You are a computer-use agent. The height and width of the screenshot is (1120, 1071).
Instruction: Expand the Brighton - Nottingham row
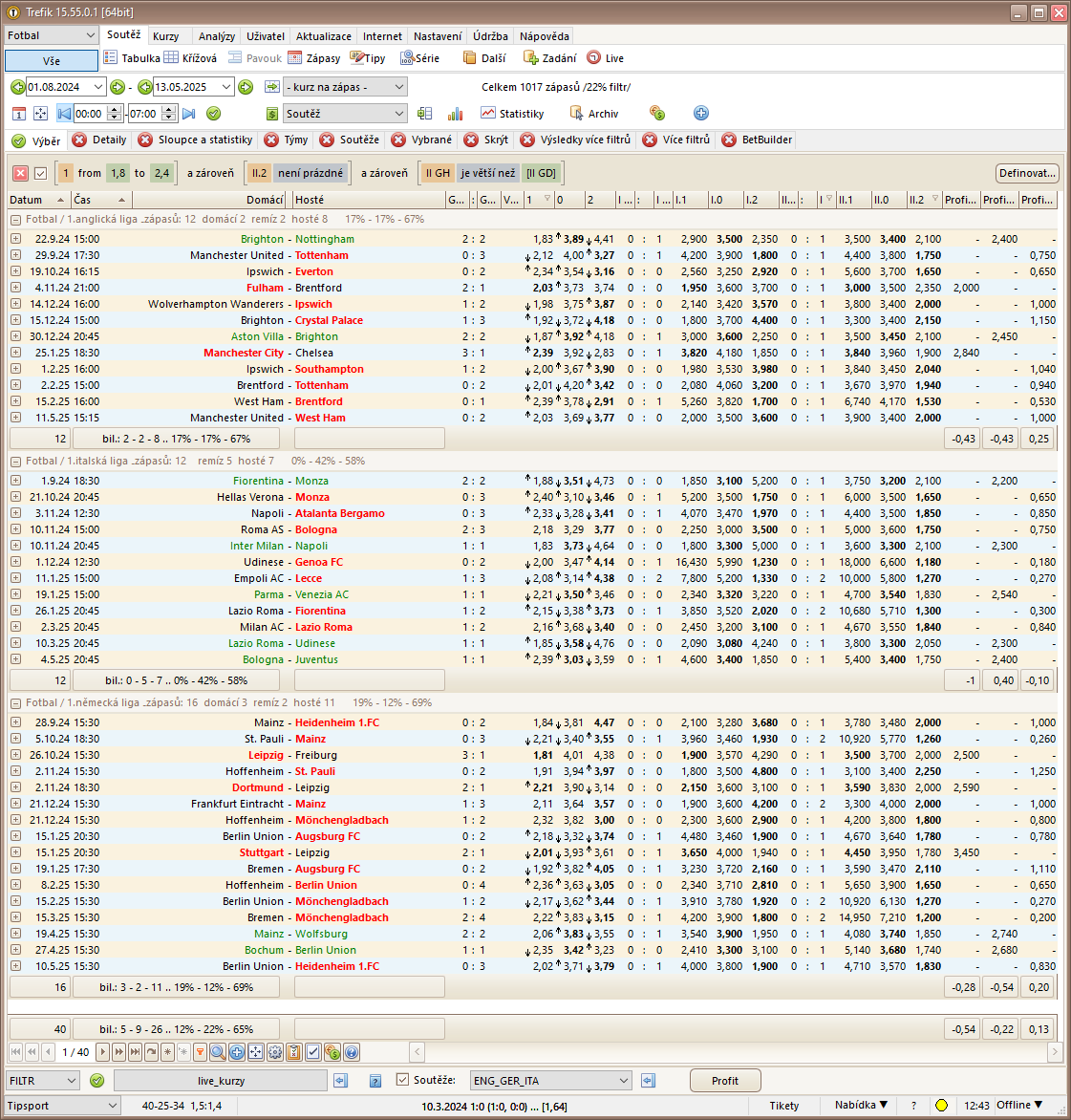coord(15,239)
